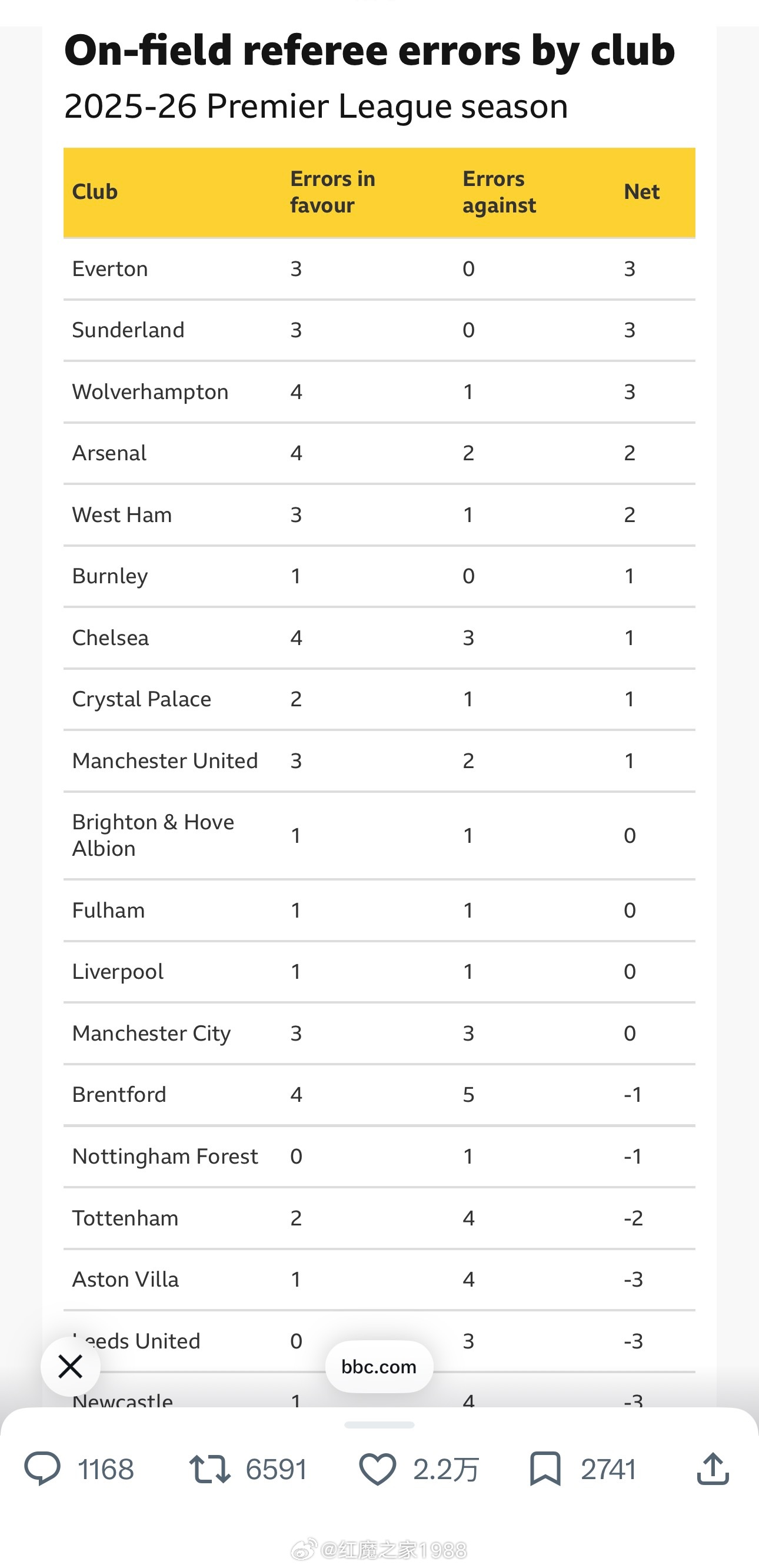
Task: Tap the share upload icon
Action: click(x=713, y=1468)
